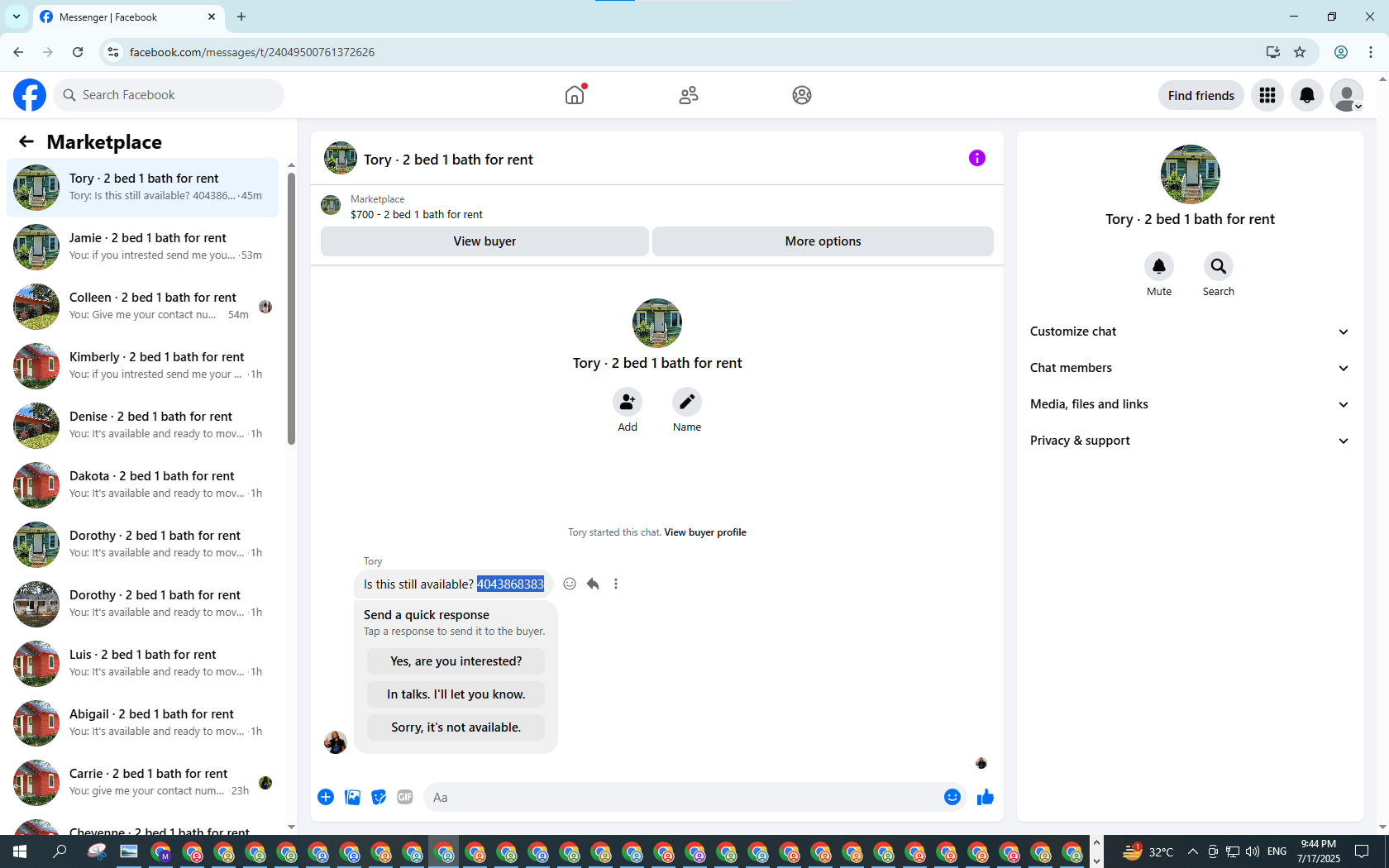Image resolution: width=1389 pixels, height=868 pixels.
Task: Open the account profile avatar menu
Action: [1347, 95]
